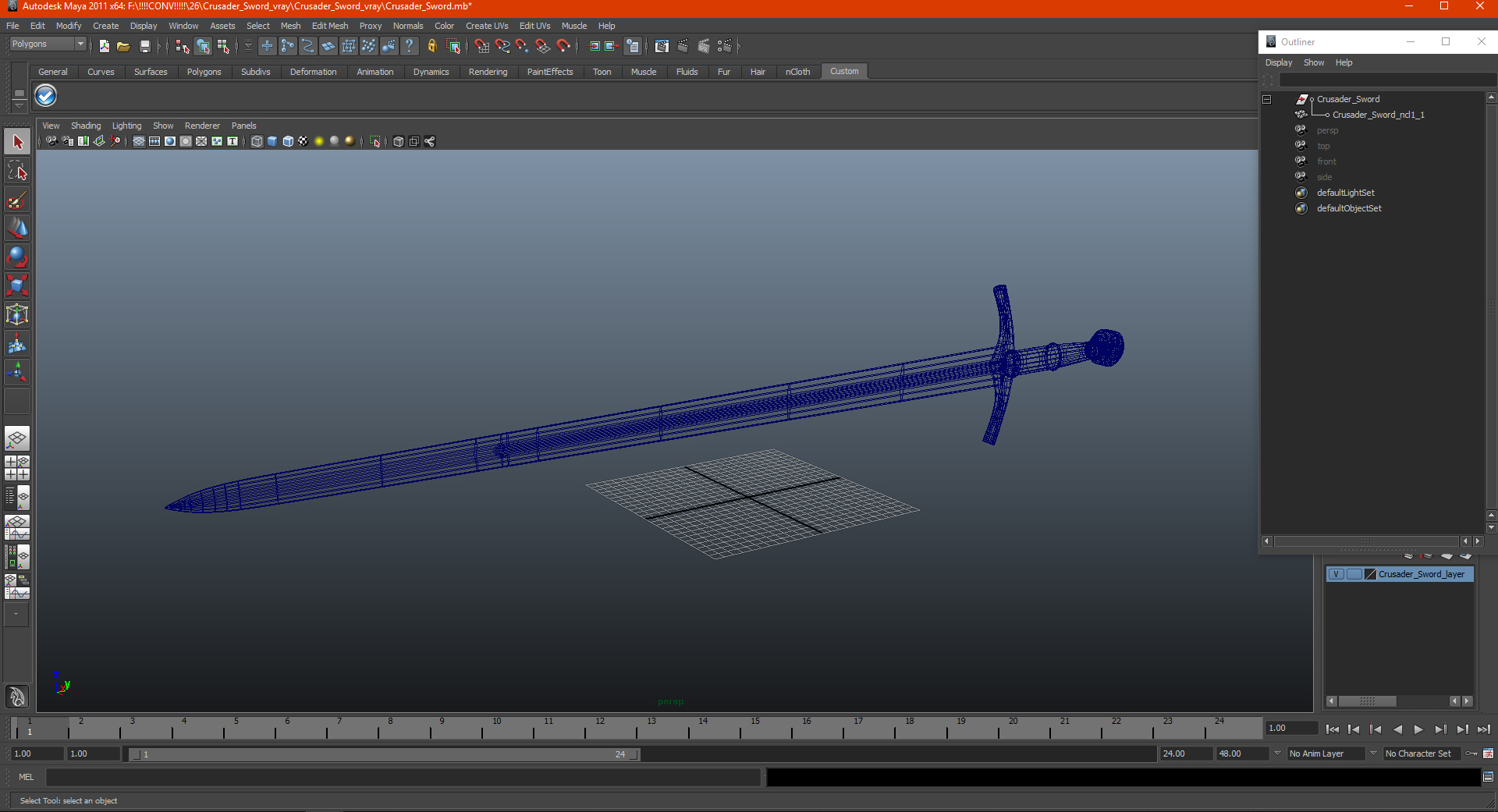
Task: Click the use all lights yellow sphere icon
Action: pos(319,141)
